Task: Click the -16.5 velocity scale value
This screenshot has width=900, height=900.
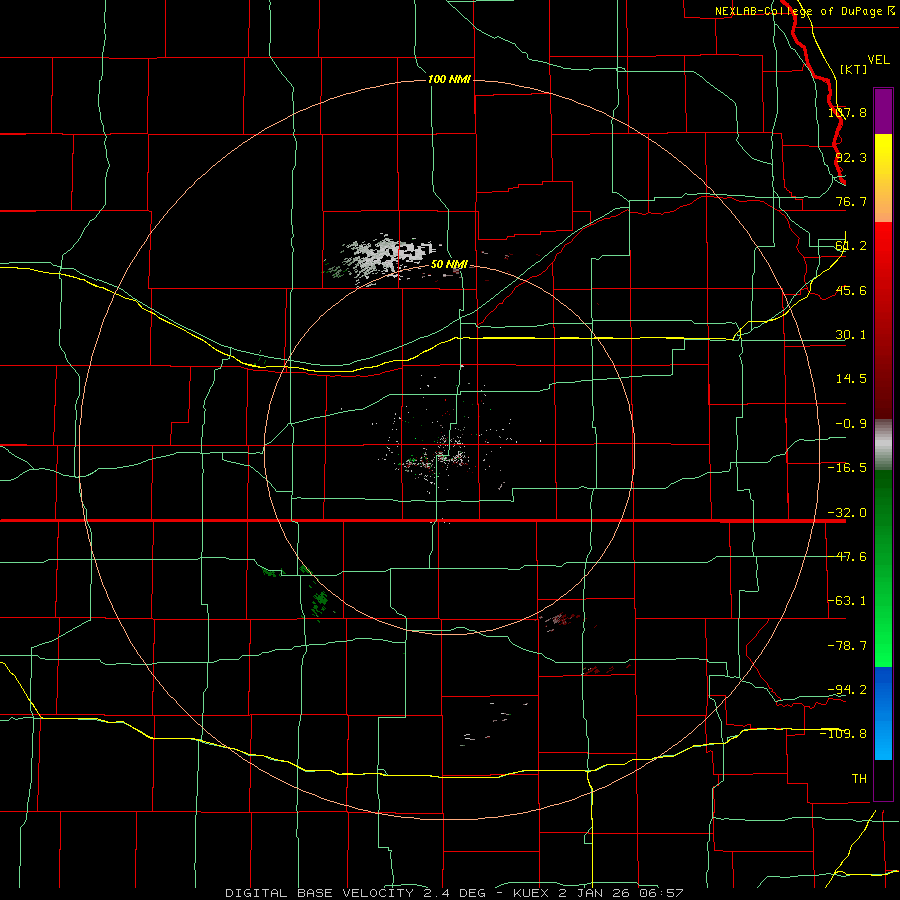Action: click(x=847, y=468)
